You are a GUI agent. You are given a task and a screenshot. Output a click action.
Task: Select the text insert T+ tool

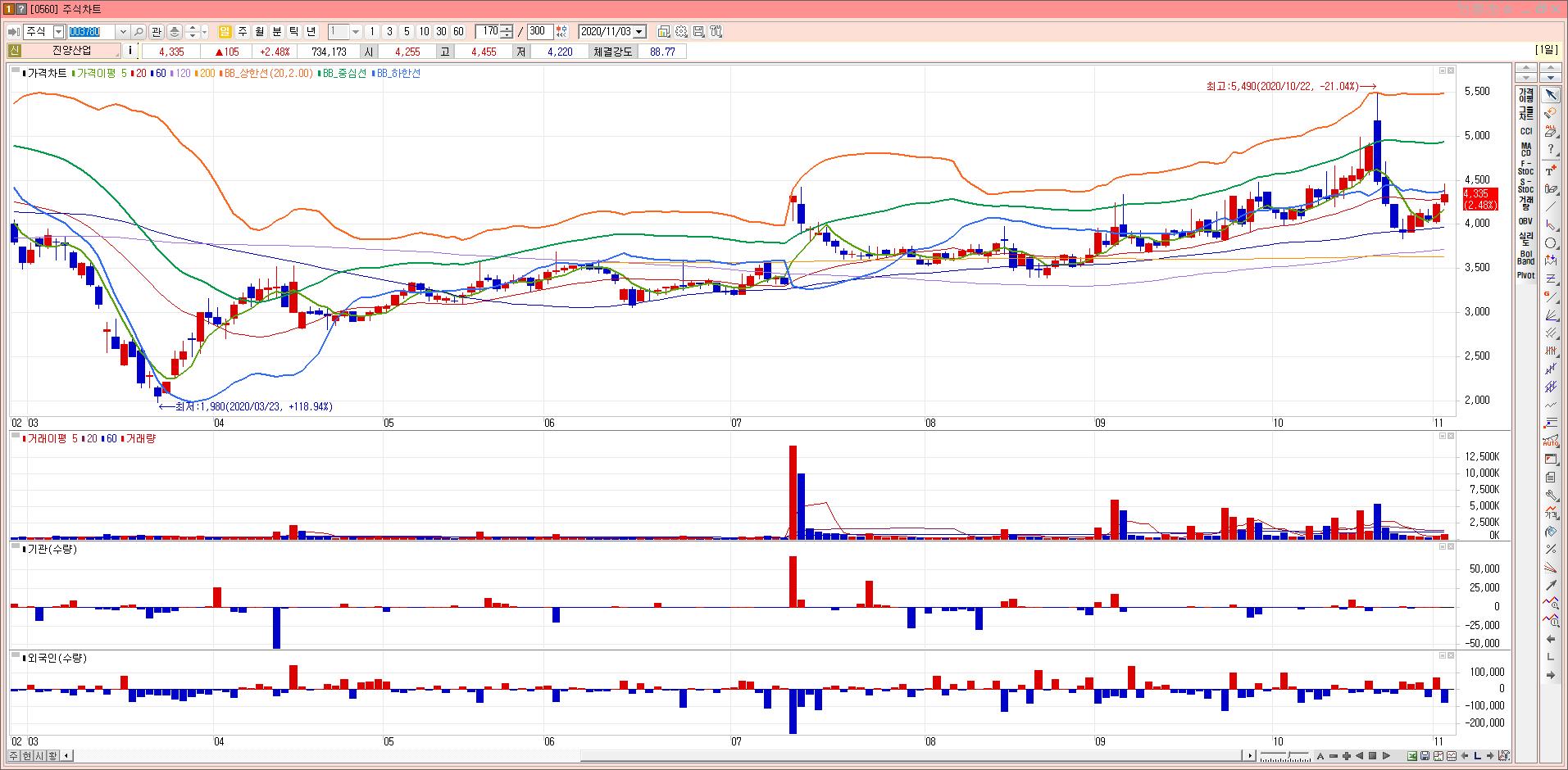coord(1550,170)
